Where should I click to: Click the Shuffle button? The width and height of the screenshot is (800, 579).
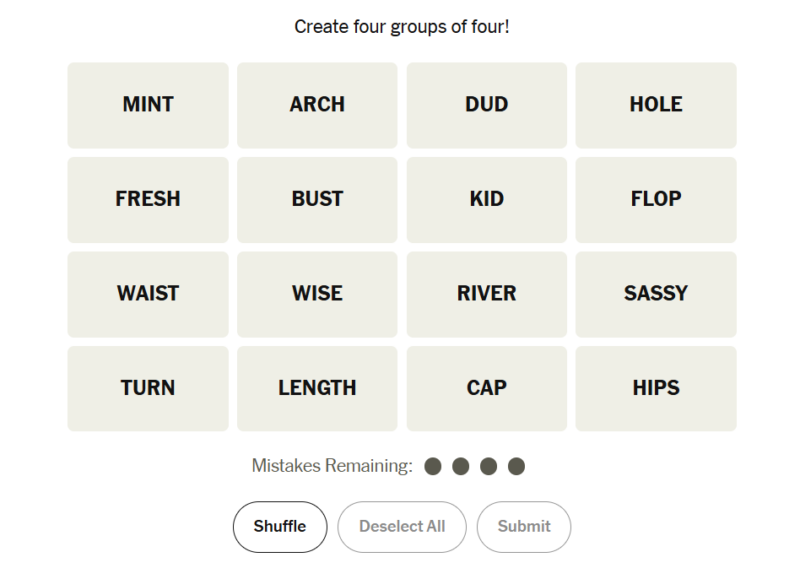(x=280, y=527)
